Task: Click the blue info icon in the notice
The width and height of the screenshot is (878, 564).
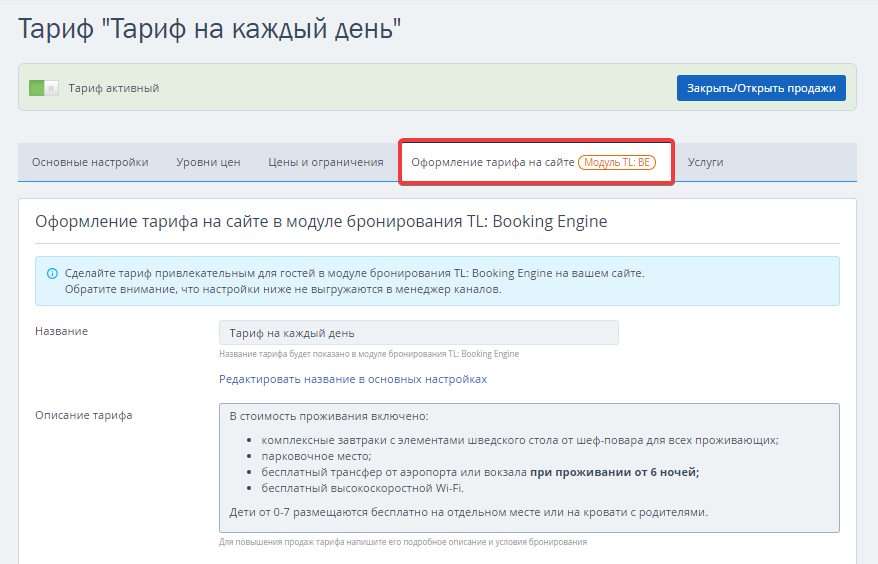Action: [52, 273]
